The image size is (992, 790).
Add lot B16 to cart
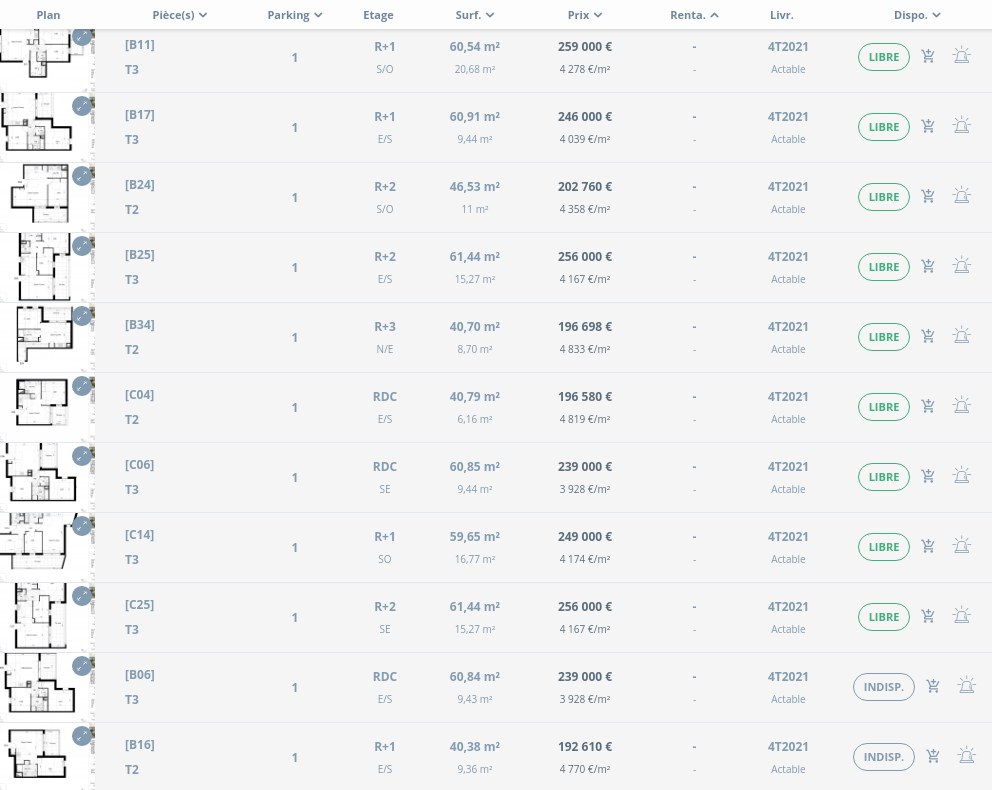pyautogui.click(x=933, y=757)
